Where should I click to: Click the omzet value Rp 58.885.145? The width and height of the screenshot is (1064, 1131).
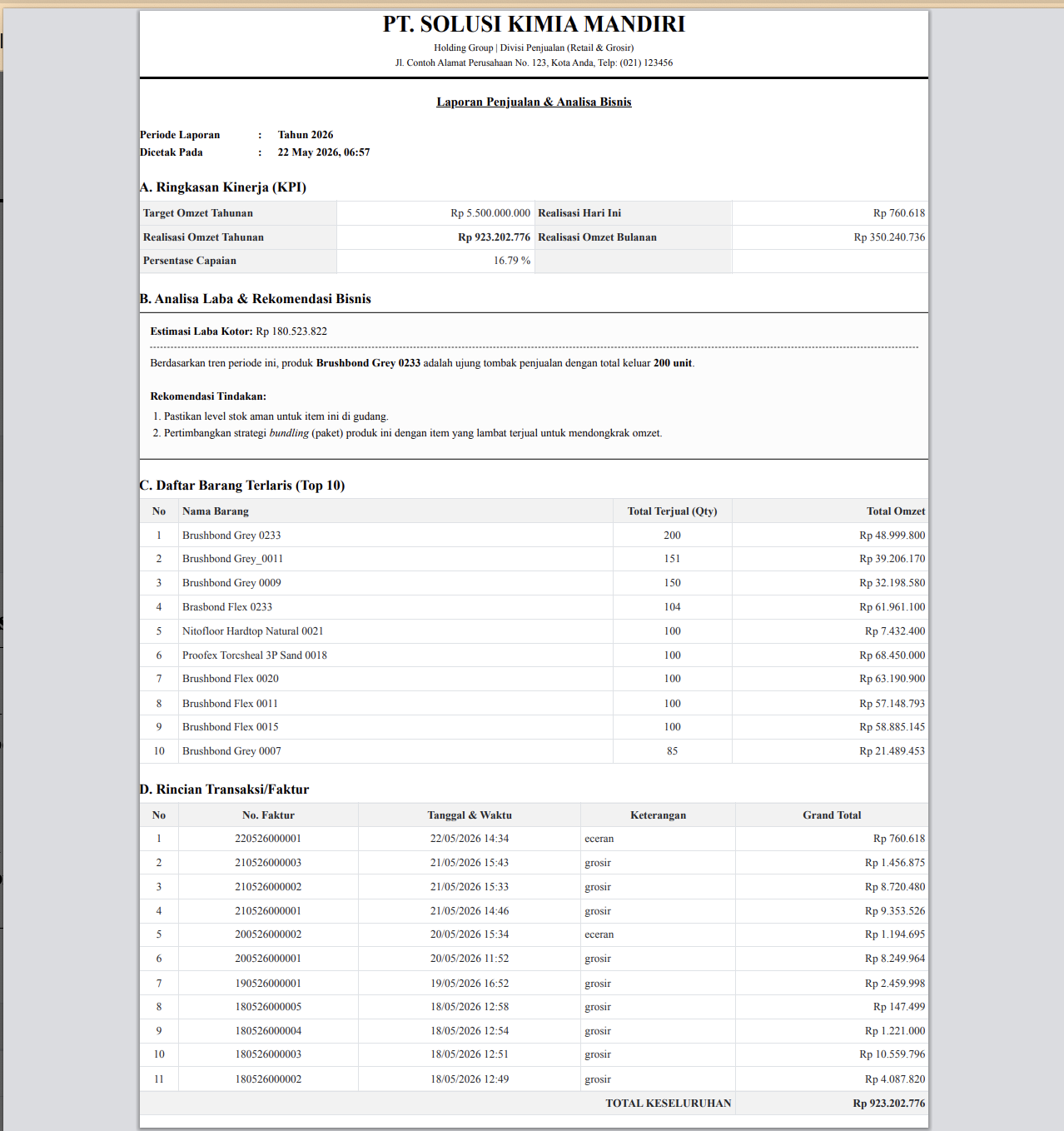point(892,727)
